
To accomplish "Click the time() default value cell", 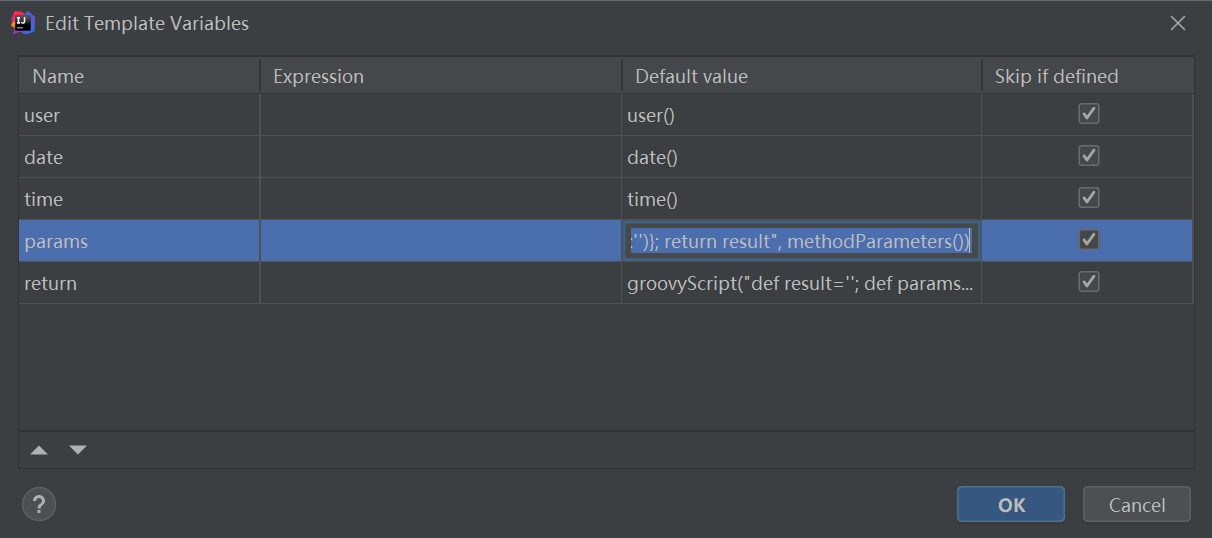I will point(800,199).
